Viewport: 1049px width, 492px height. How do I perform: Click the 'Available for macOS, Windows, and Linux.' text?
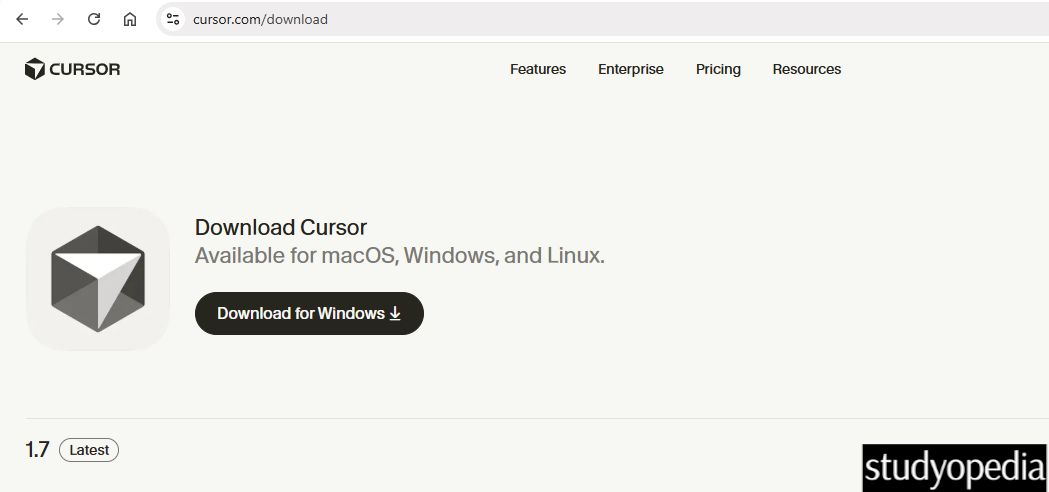click(399, 256)
